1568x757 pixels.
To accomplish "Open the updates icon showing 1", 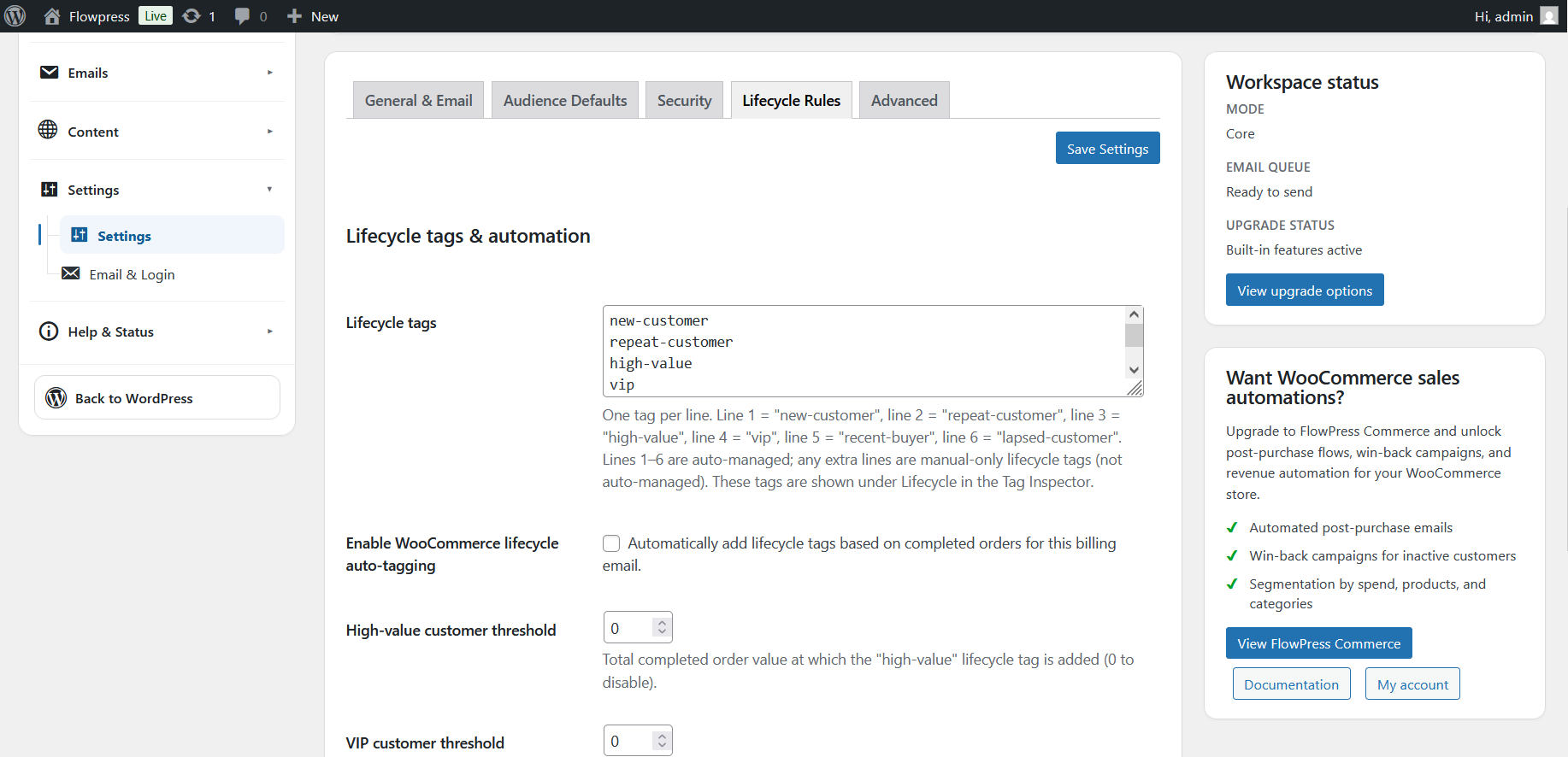I will 192,16.
